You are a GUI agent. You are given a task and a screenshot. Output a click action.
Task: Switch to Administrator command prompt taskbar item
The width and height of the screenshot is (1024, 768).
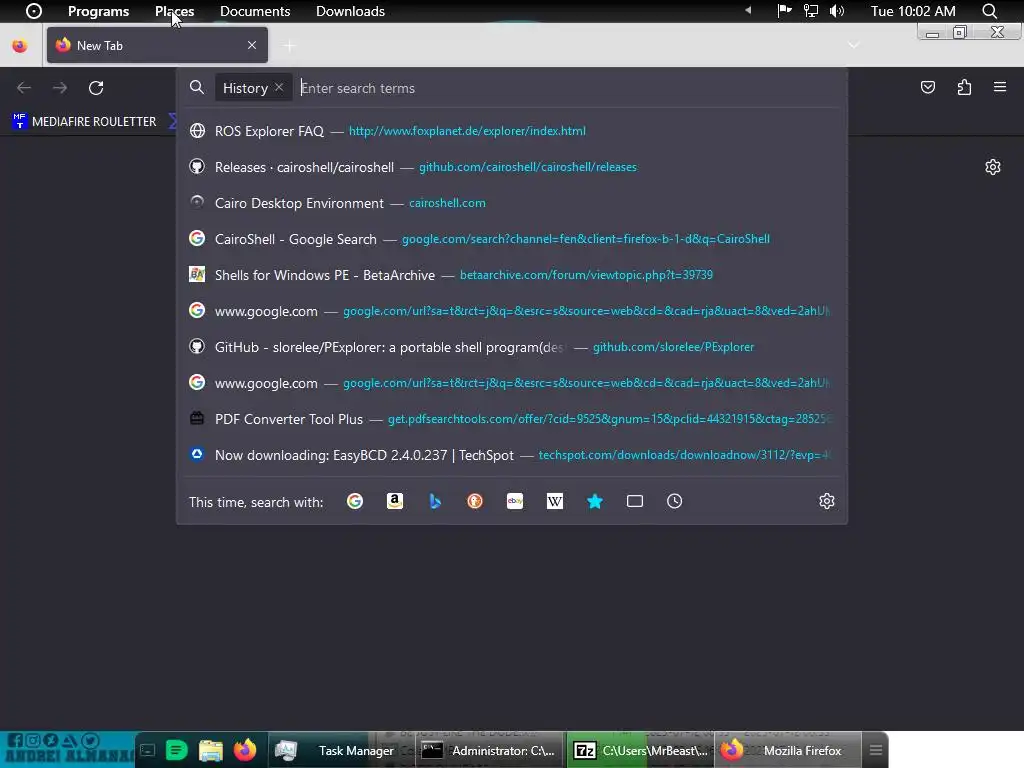tap(490, 750)
